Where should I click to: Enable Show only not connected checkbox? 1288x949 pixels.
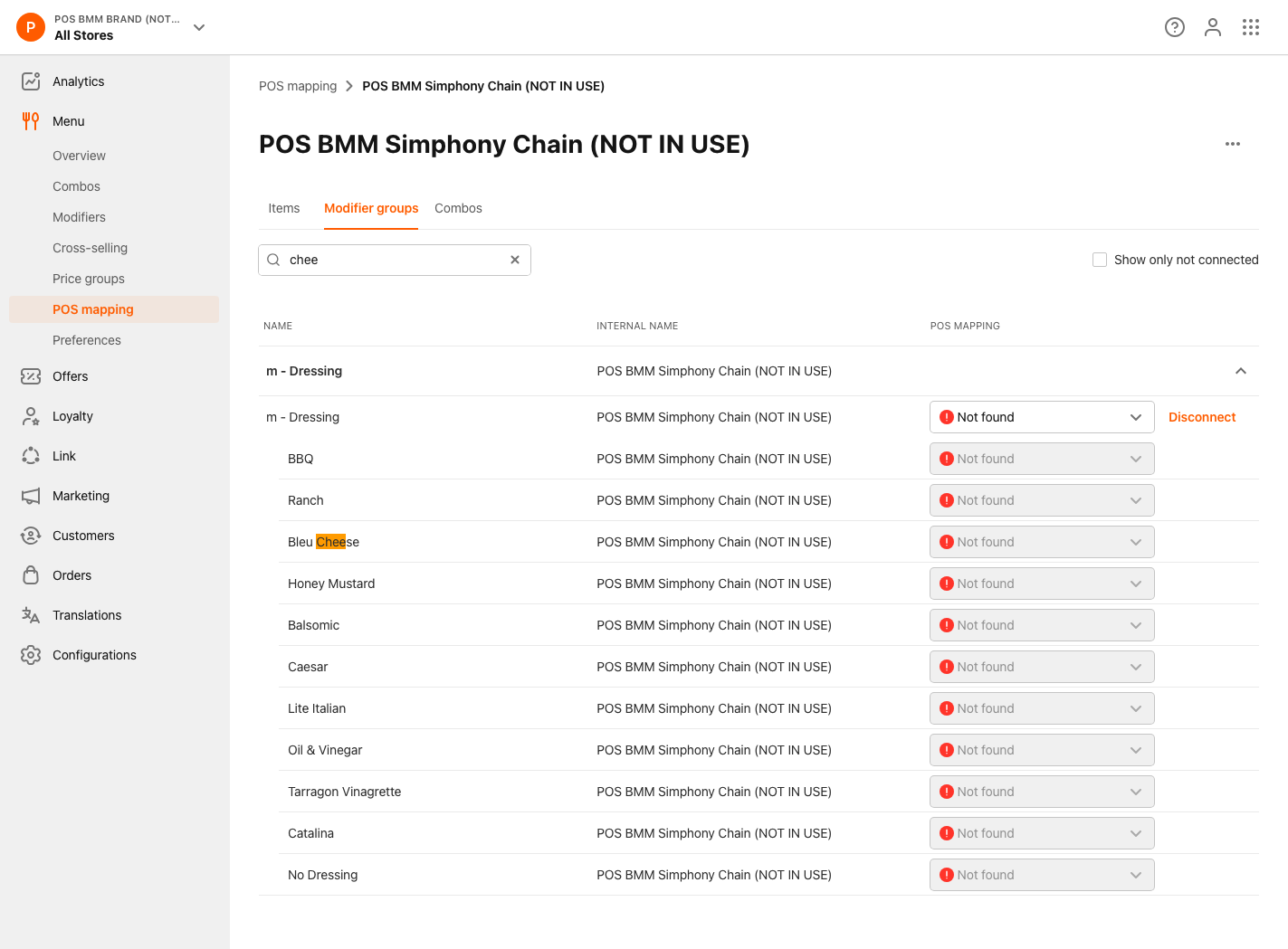click(1100, 260)
